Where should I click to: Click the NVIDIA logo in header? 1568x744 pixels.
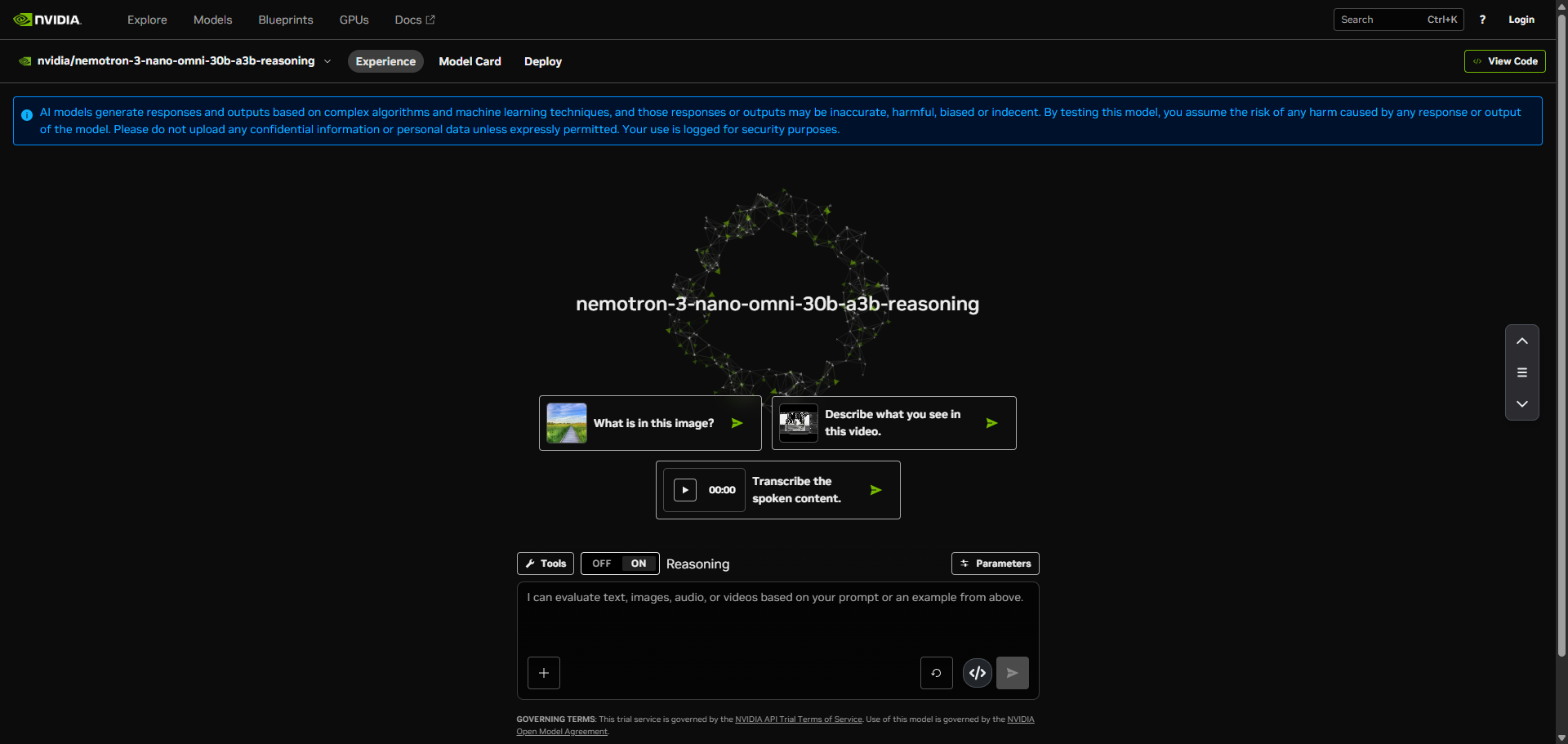click(x=47, y=20)
